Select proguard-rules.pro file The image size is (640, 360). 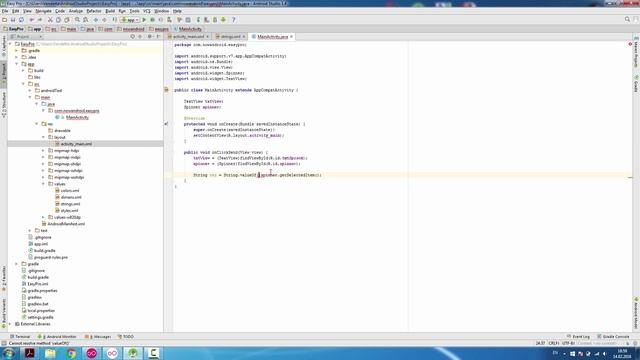(51, 258)
